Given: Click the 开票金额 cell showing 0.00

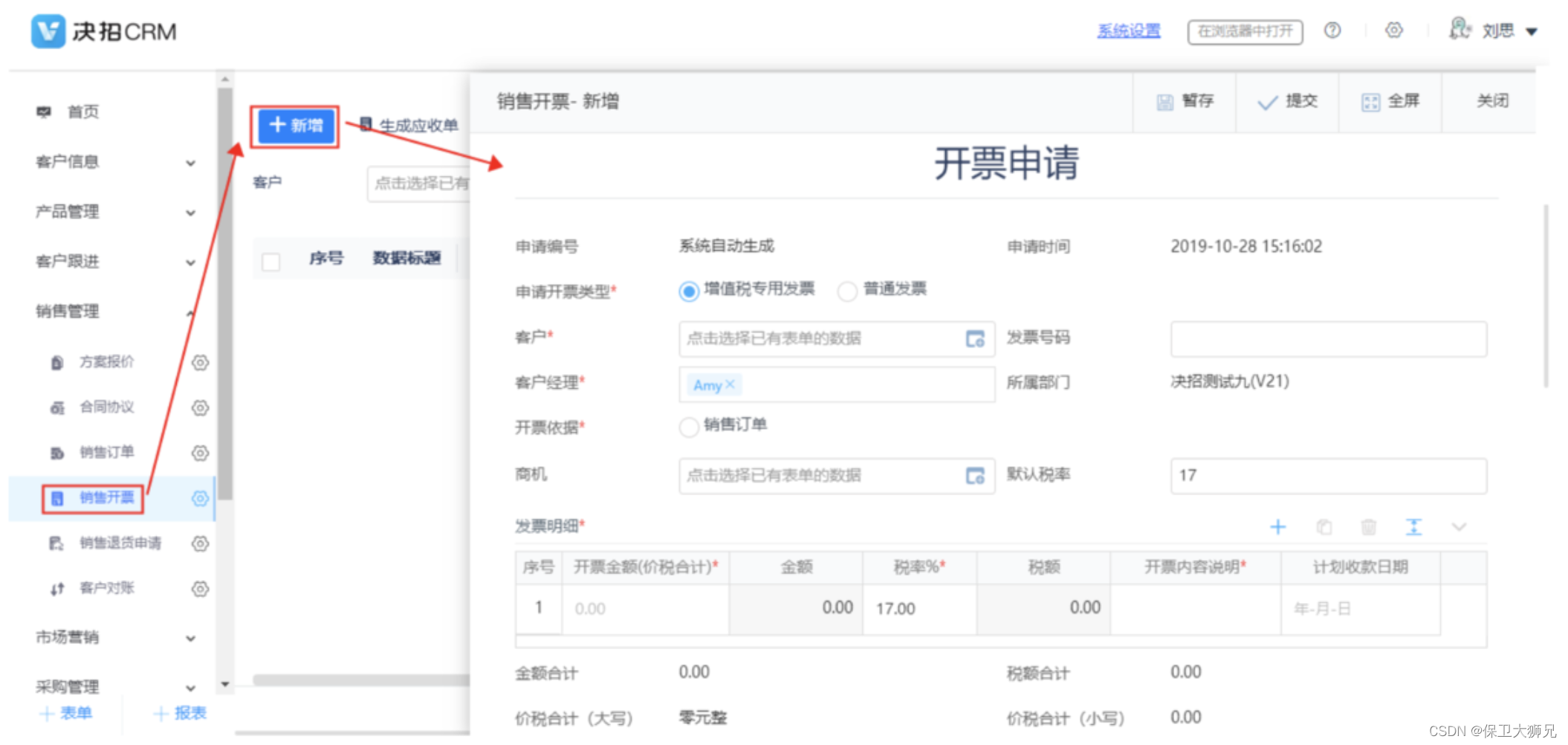Looking at the screenshot, I should (645, 609).
